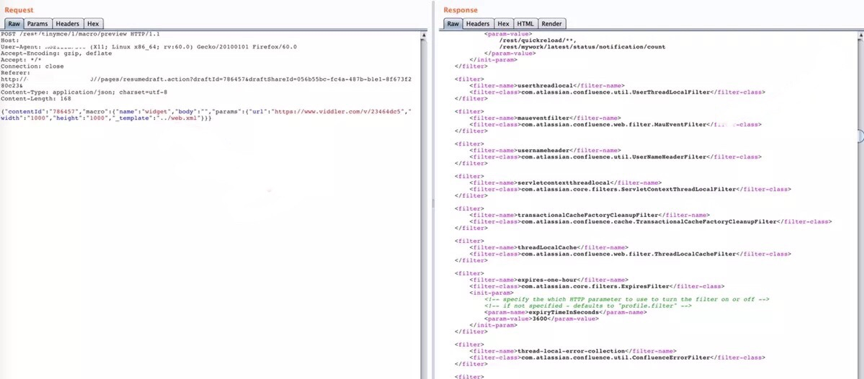Open the Request Headers tab
Viewport: 864px width, 379px height.
point(68,24)
